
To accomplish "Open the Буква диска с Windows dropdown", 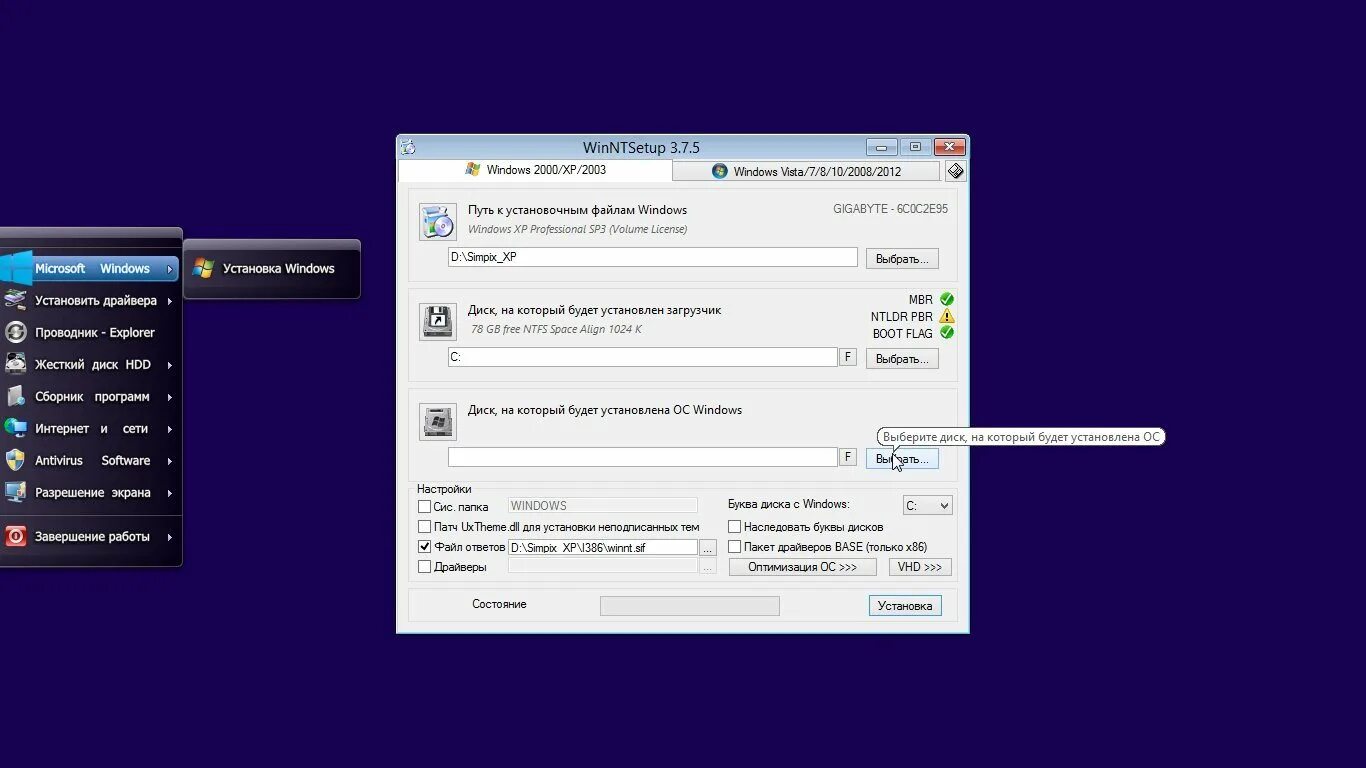I will (x=927, y=506).
